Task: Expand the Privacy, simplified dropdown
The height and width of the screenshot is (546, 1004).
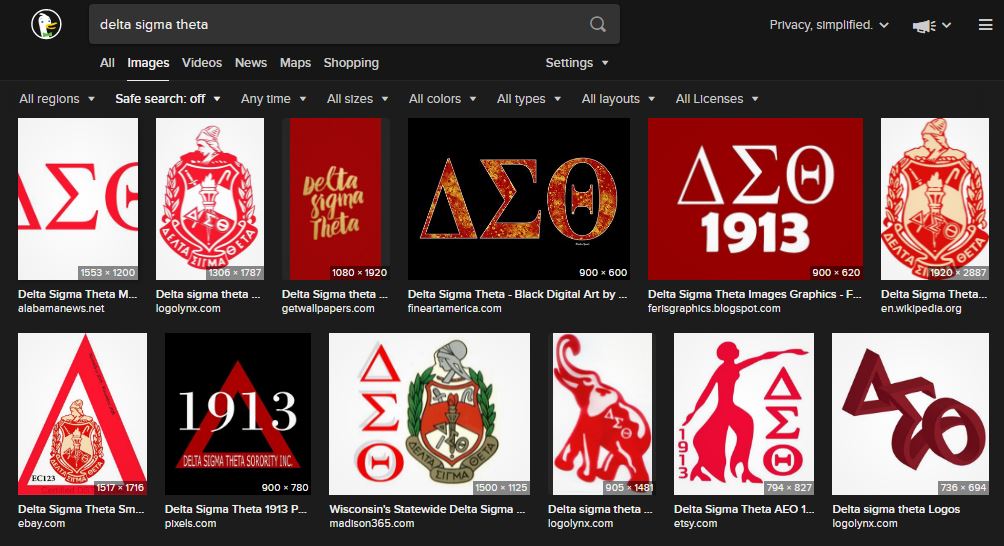Action: [x=829, y=25]
